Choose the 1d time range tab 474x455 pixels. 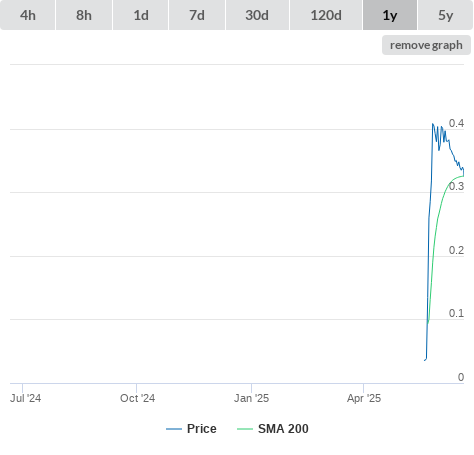[141, 15]
